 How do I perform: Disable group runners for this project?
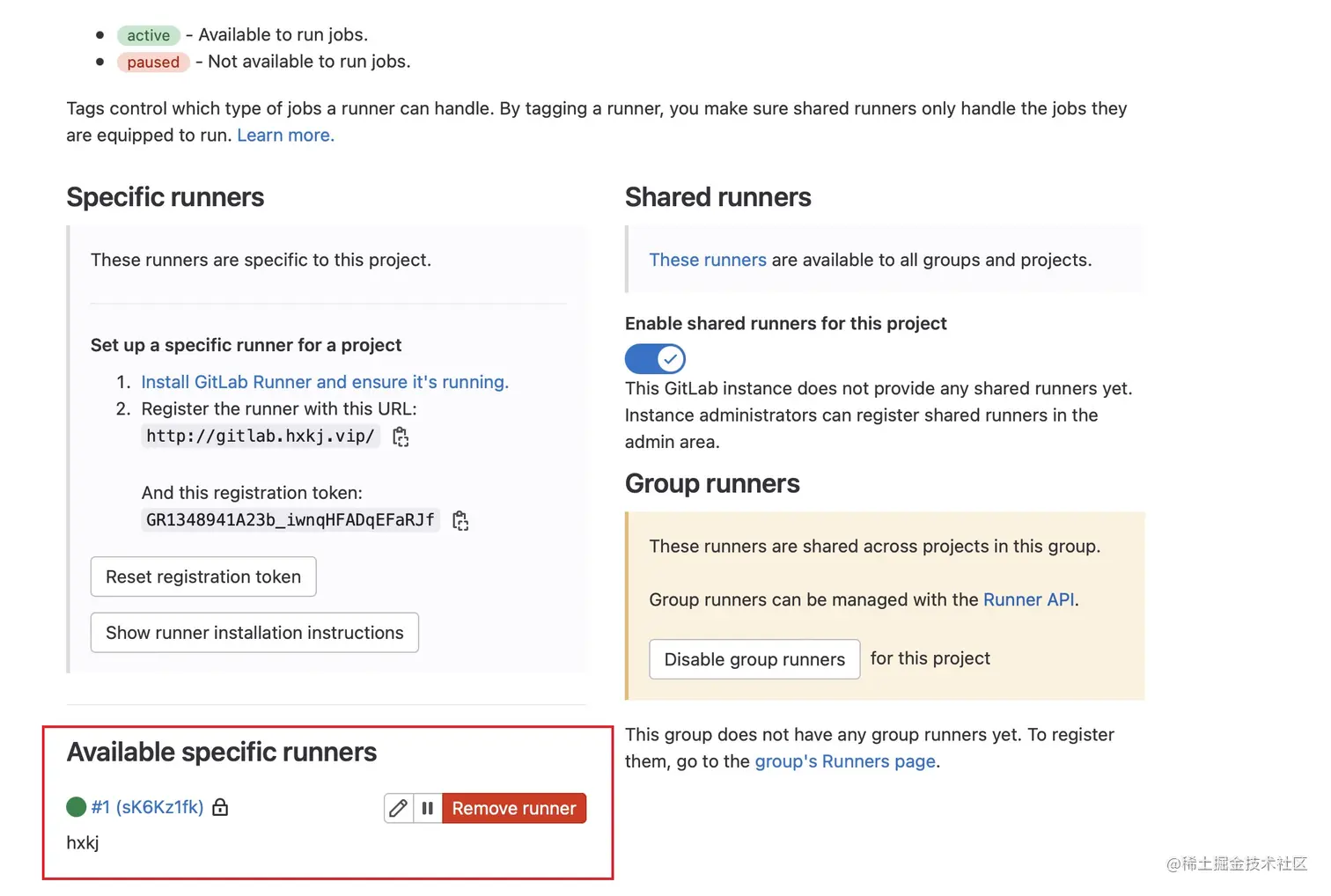coord(754,659)
